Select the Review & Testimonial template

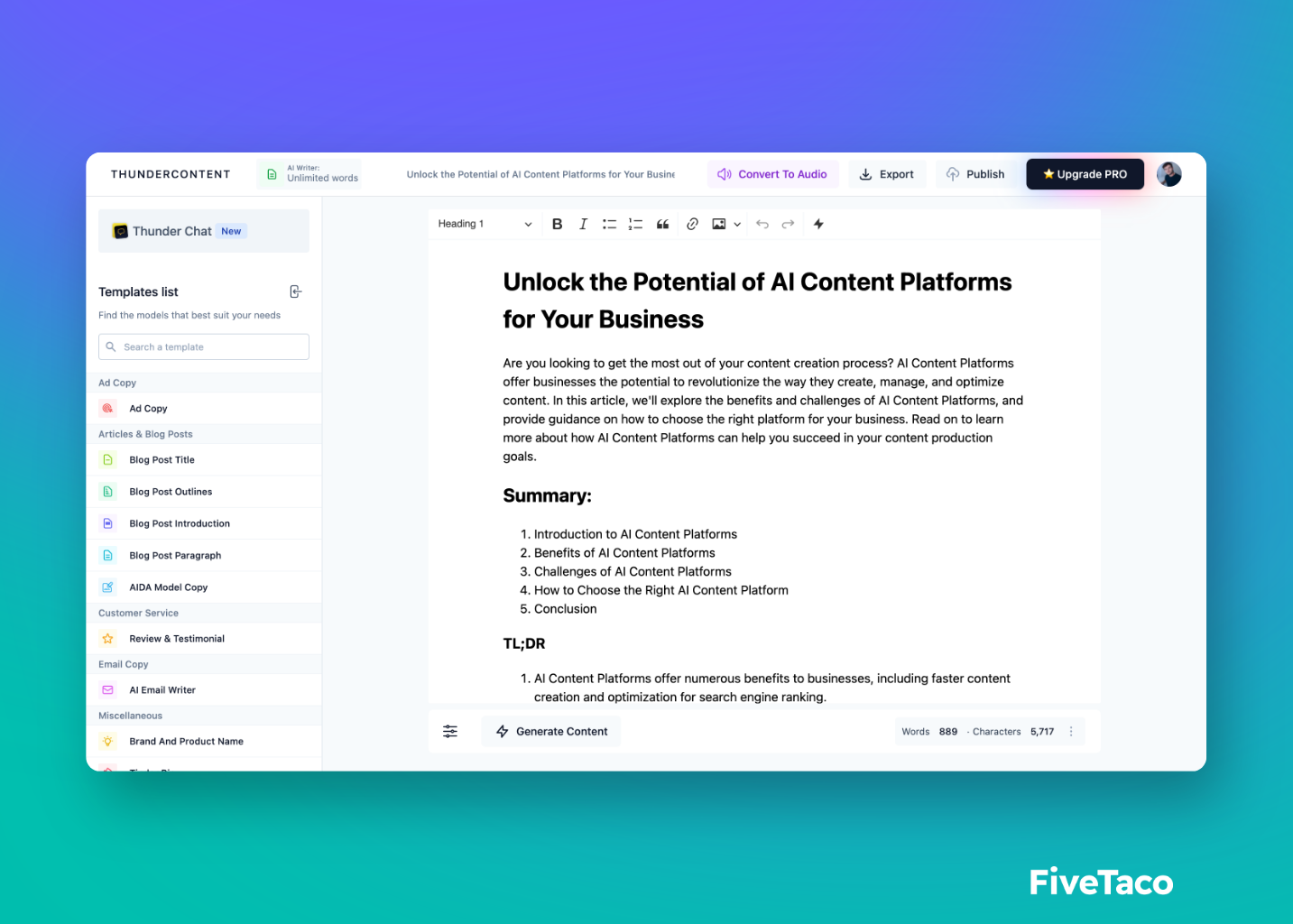(x=204, y=639)
